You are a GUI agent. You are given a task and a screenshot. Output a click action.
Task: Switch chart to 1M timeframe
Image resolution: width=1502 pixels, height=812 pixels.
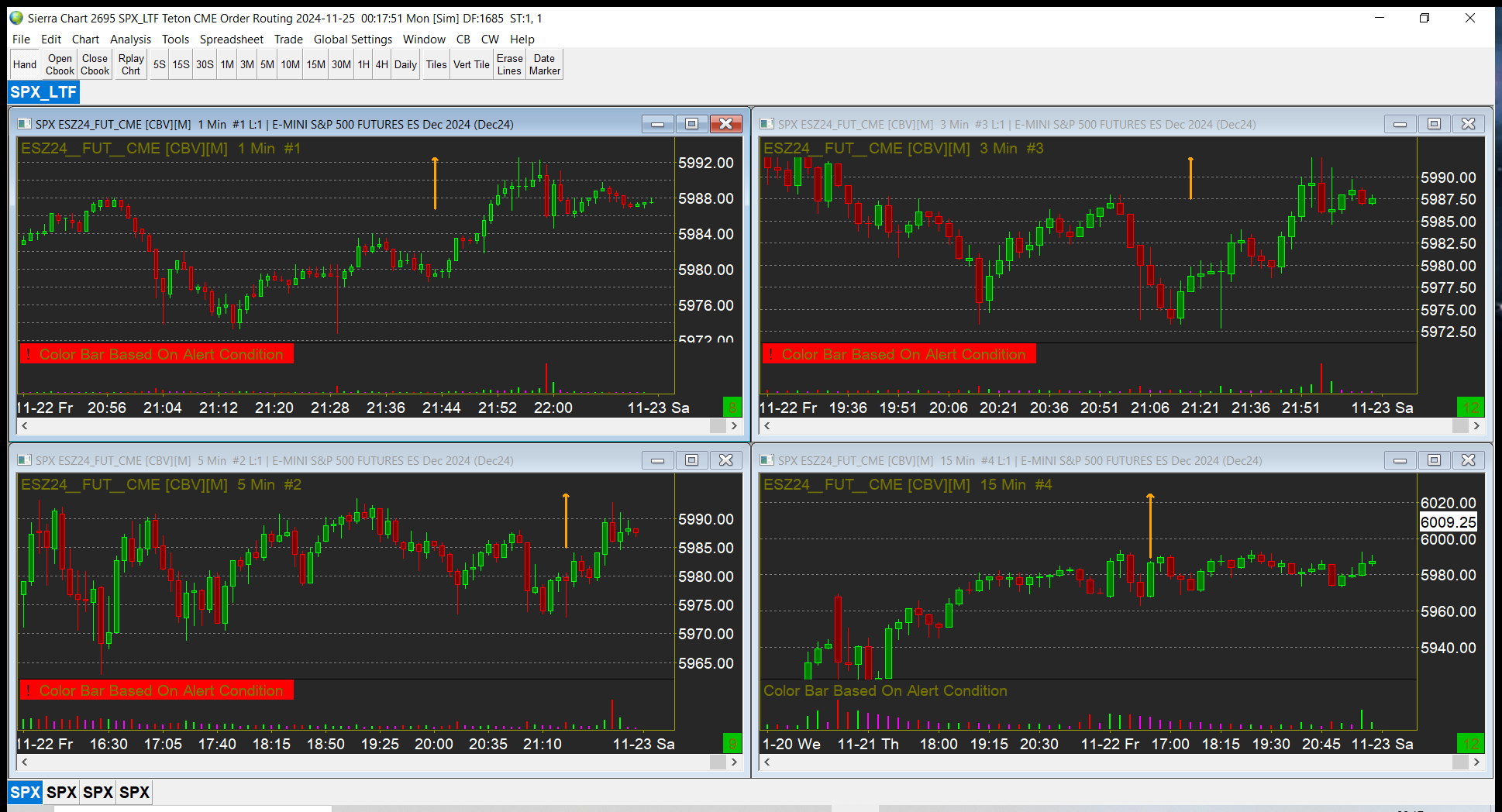227,64
